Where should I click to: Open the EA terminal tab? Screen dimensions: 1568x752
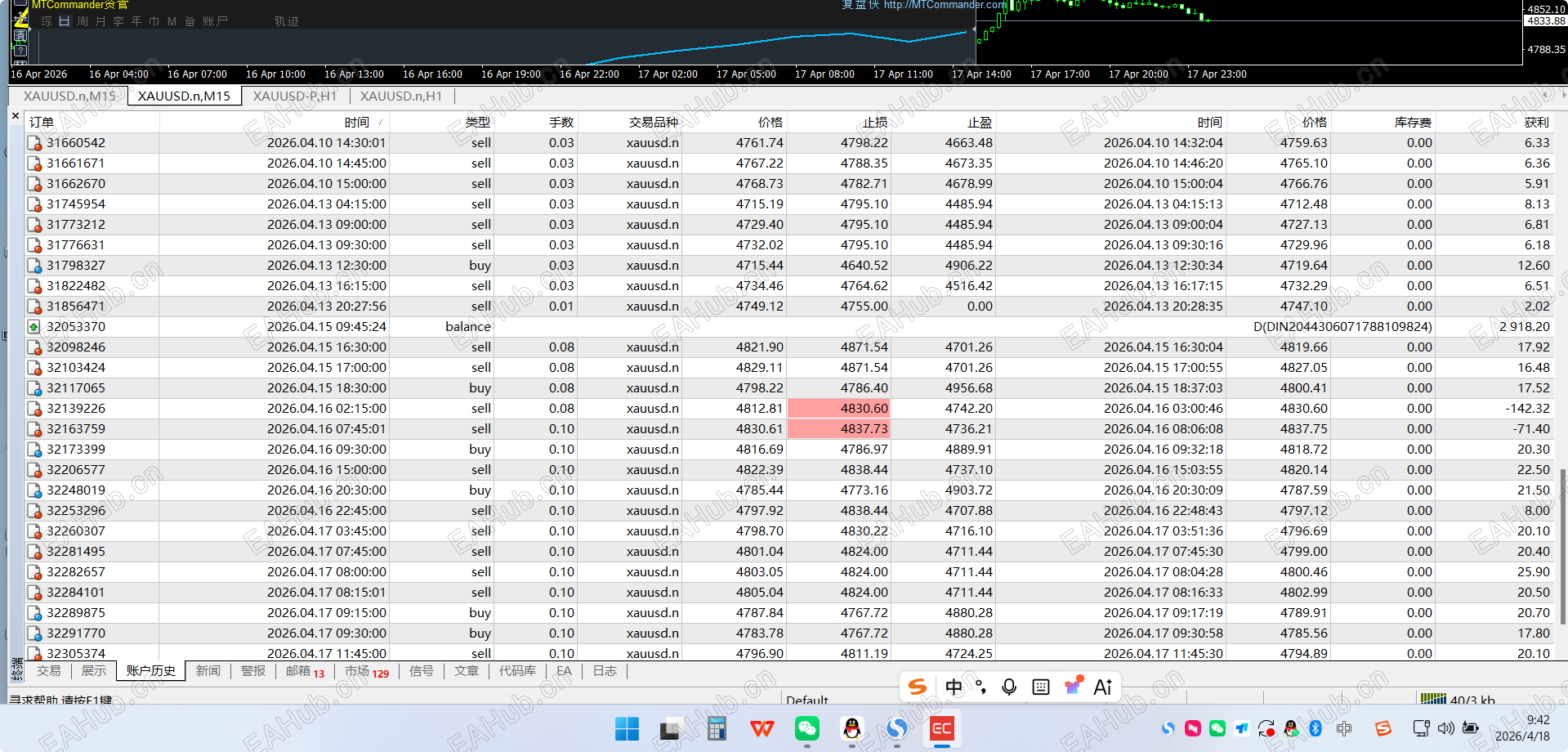[x=564, y=671]
